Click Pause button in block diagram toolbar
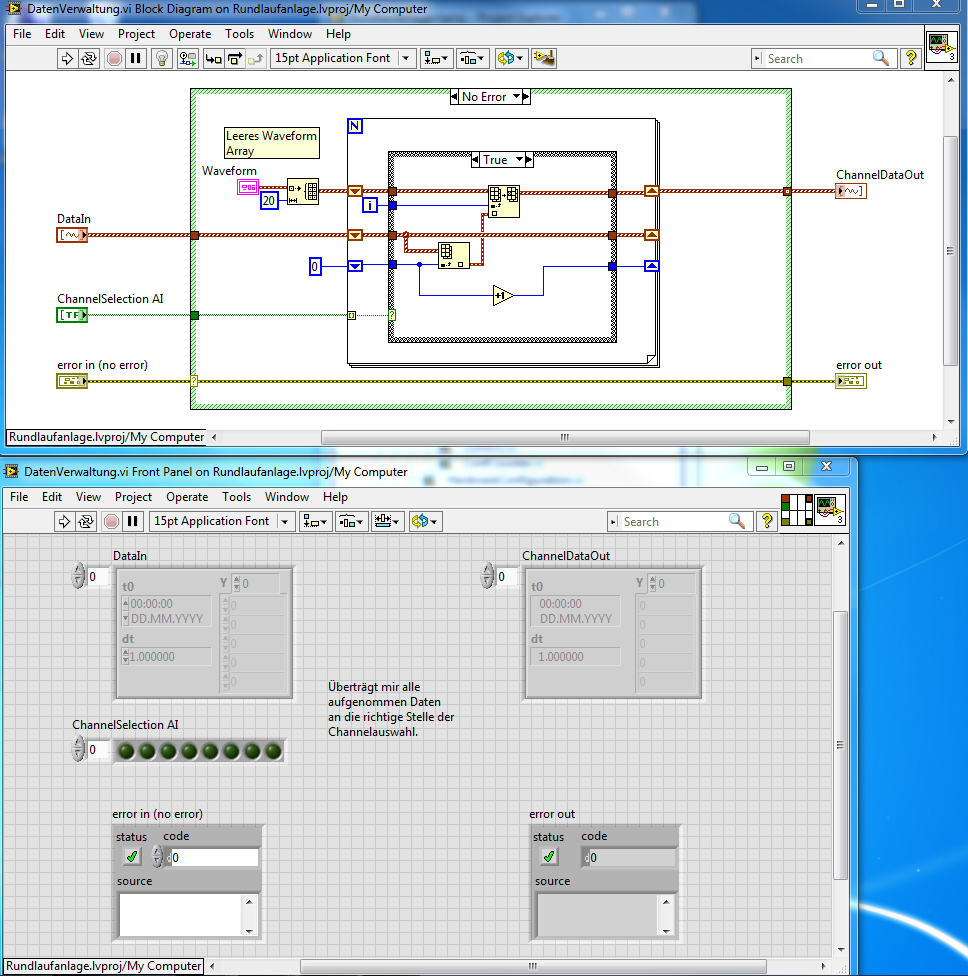 pos(136,58)
